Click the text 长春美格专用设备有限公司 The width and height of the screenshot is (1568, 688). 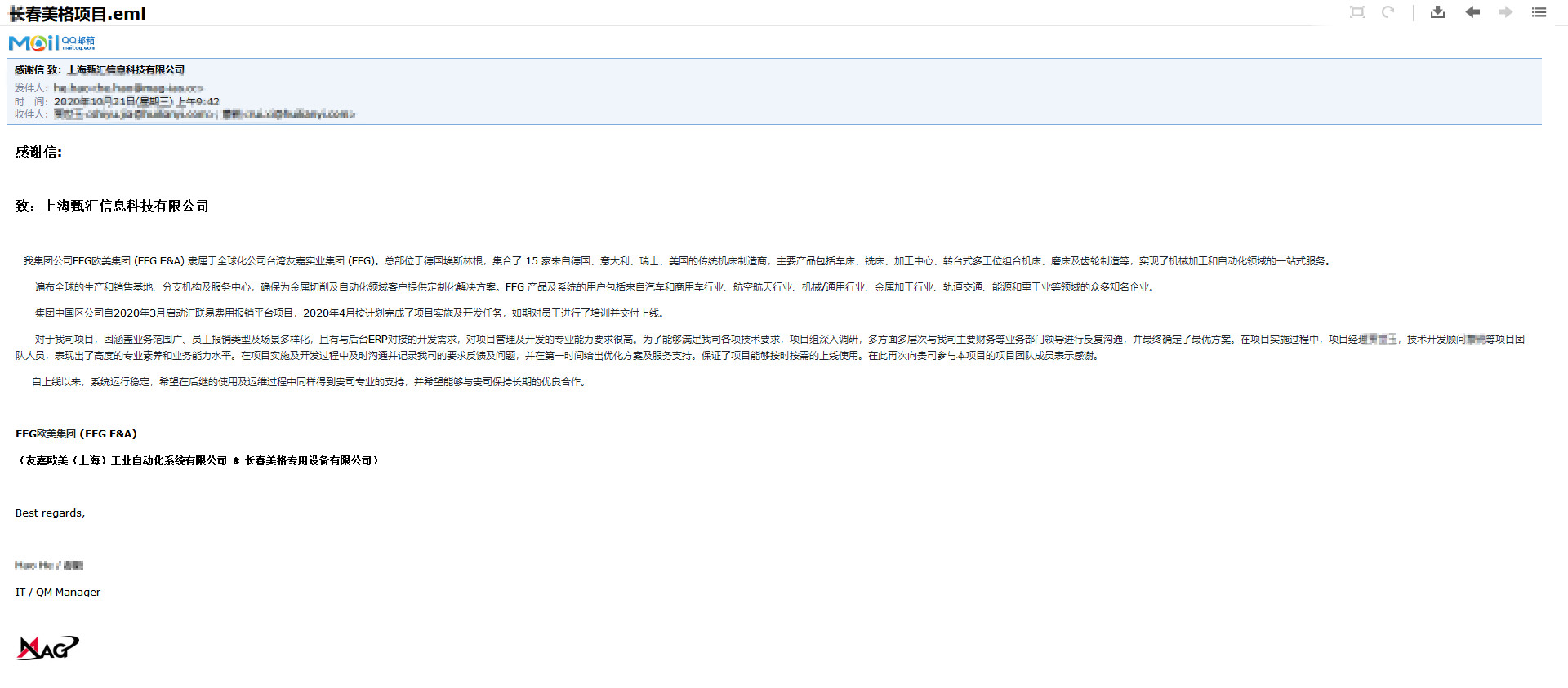[309, 461]
